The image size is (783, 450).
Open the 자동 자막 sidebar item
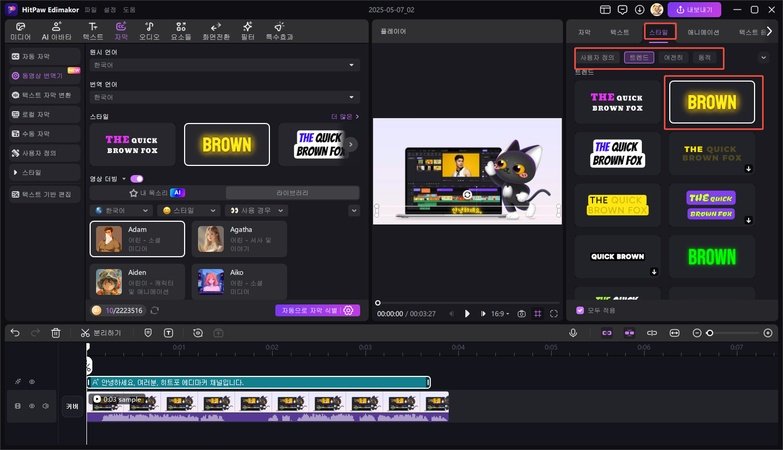coord(44,56)
